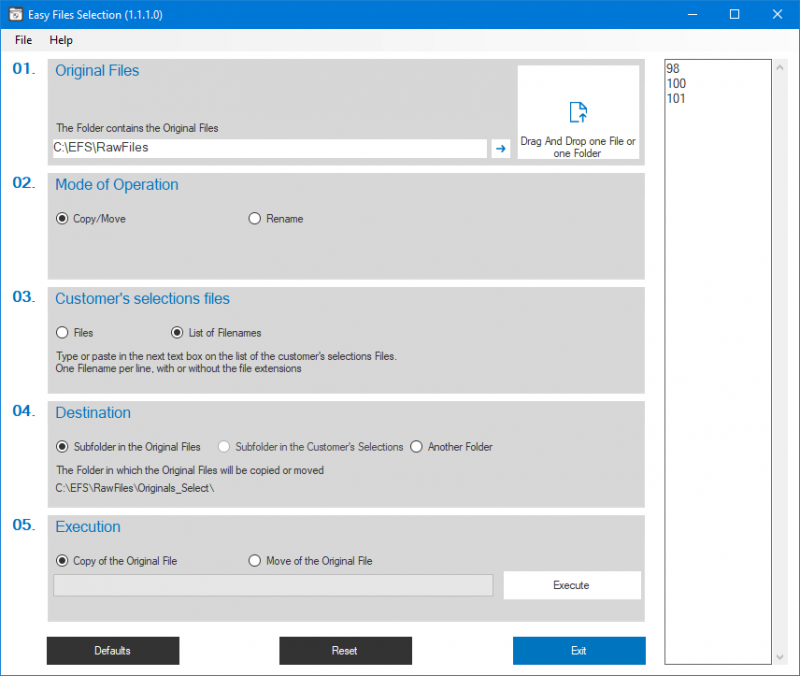Click the original files folder path field
The width and height of the screenshot is (800, 676).
tap(268, 148)
